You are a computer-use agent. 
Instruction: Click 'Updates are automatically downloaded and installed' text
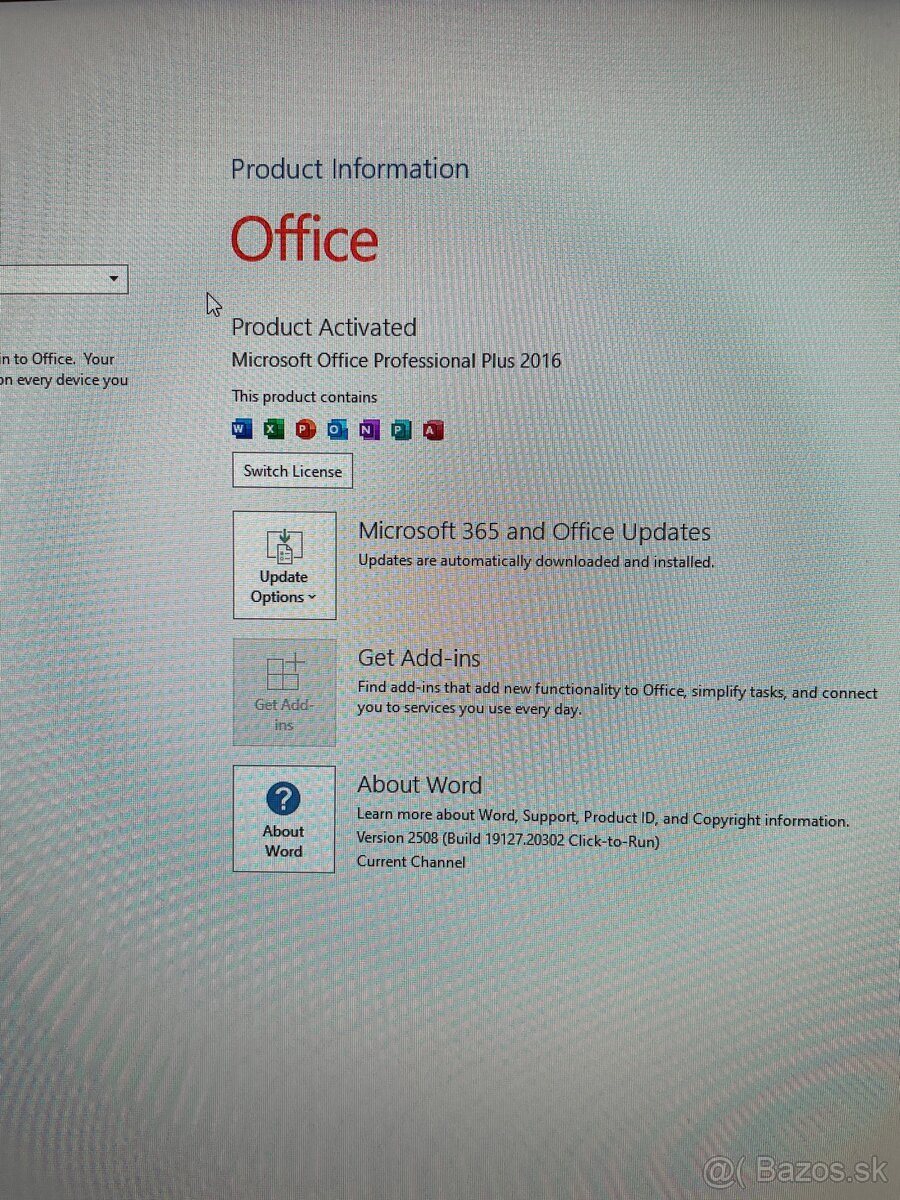coord(536,562)
